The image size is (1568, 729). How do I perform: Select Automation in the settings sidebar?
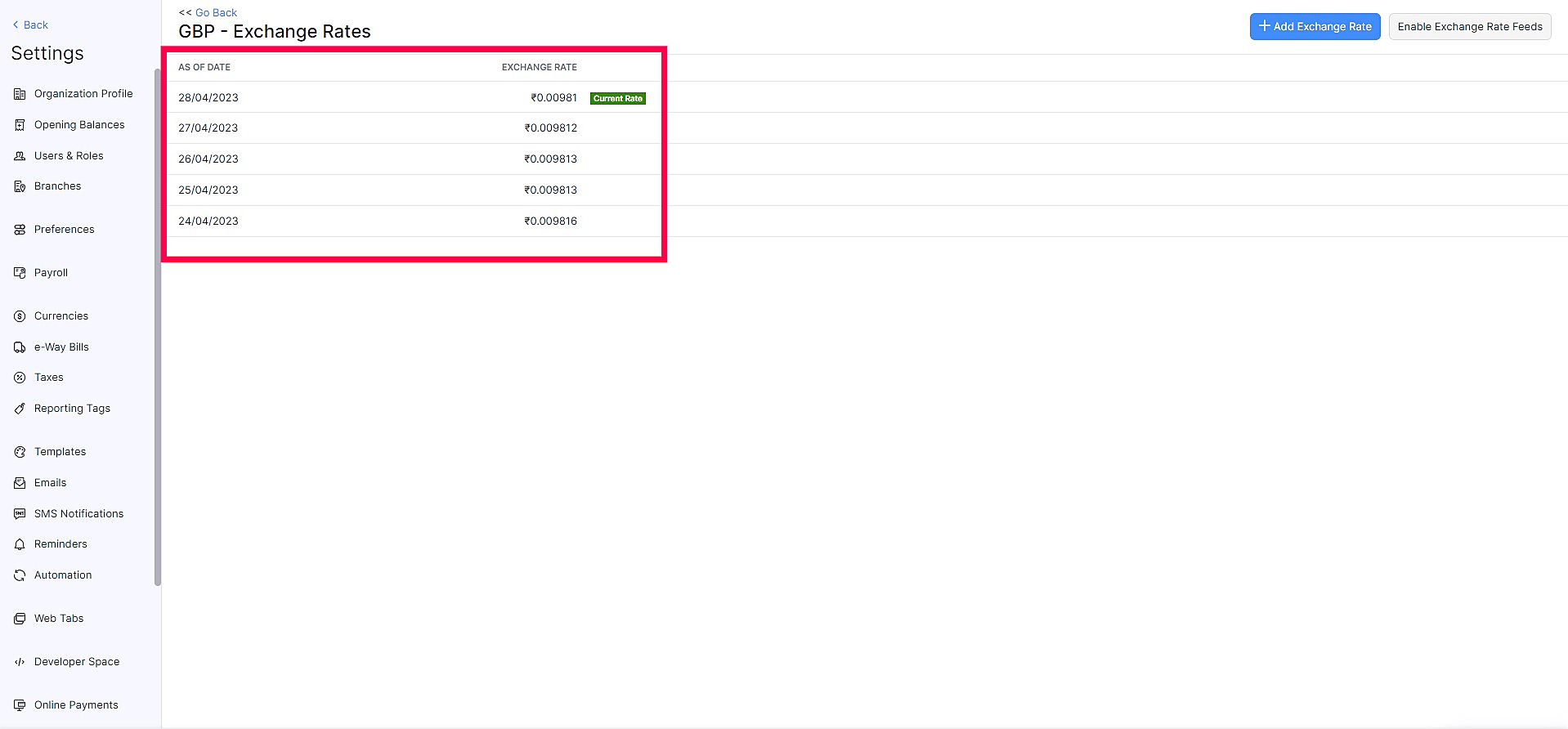(x=63, y=575)
